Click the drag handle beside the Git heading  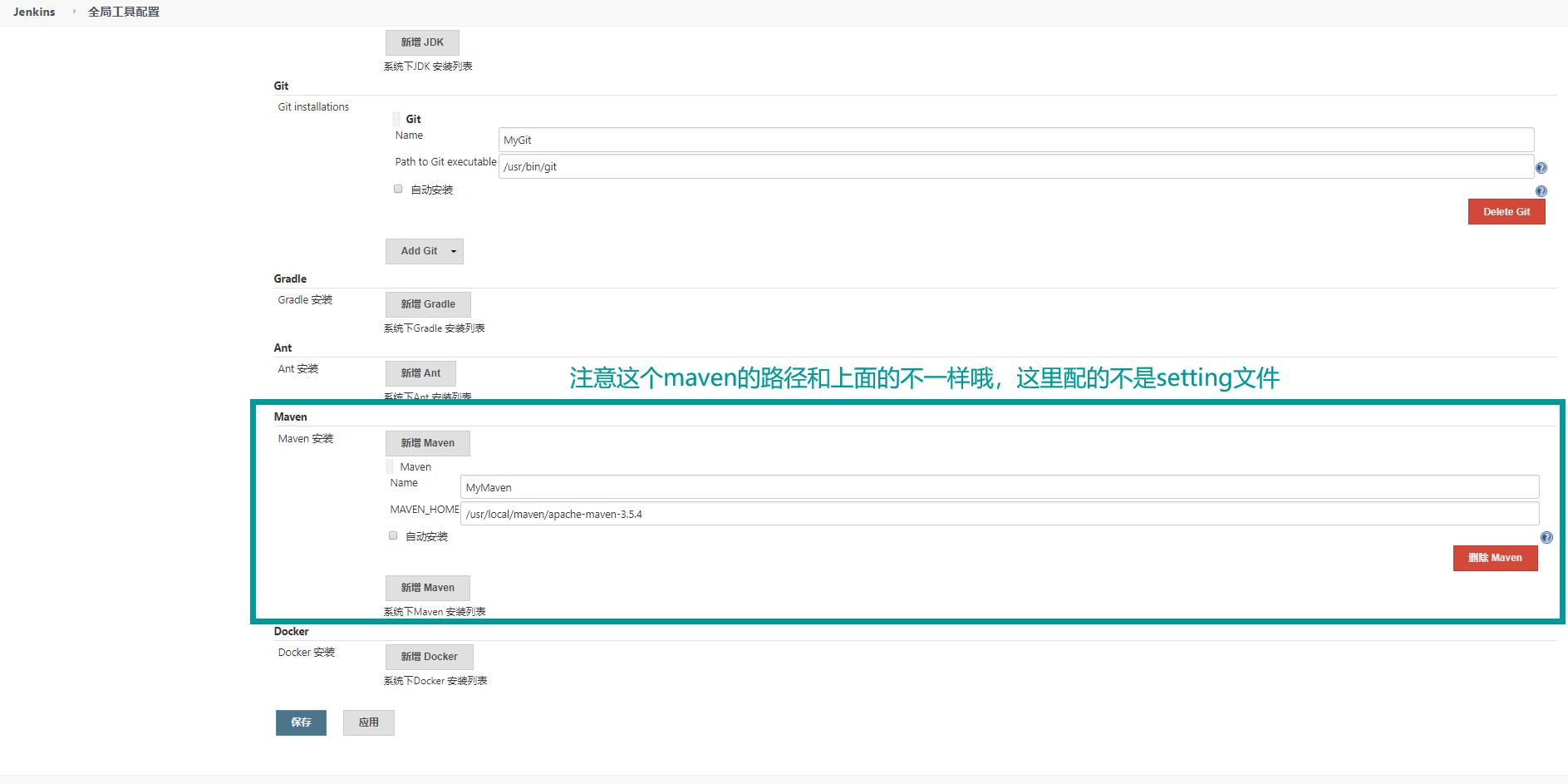point(396,119)
